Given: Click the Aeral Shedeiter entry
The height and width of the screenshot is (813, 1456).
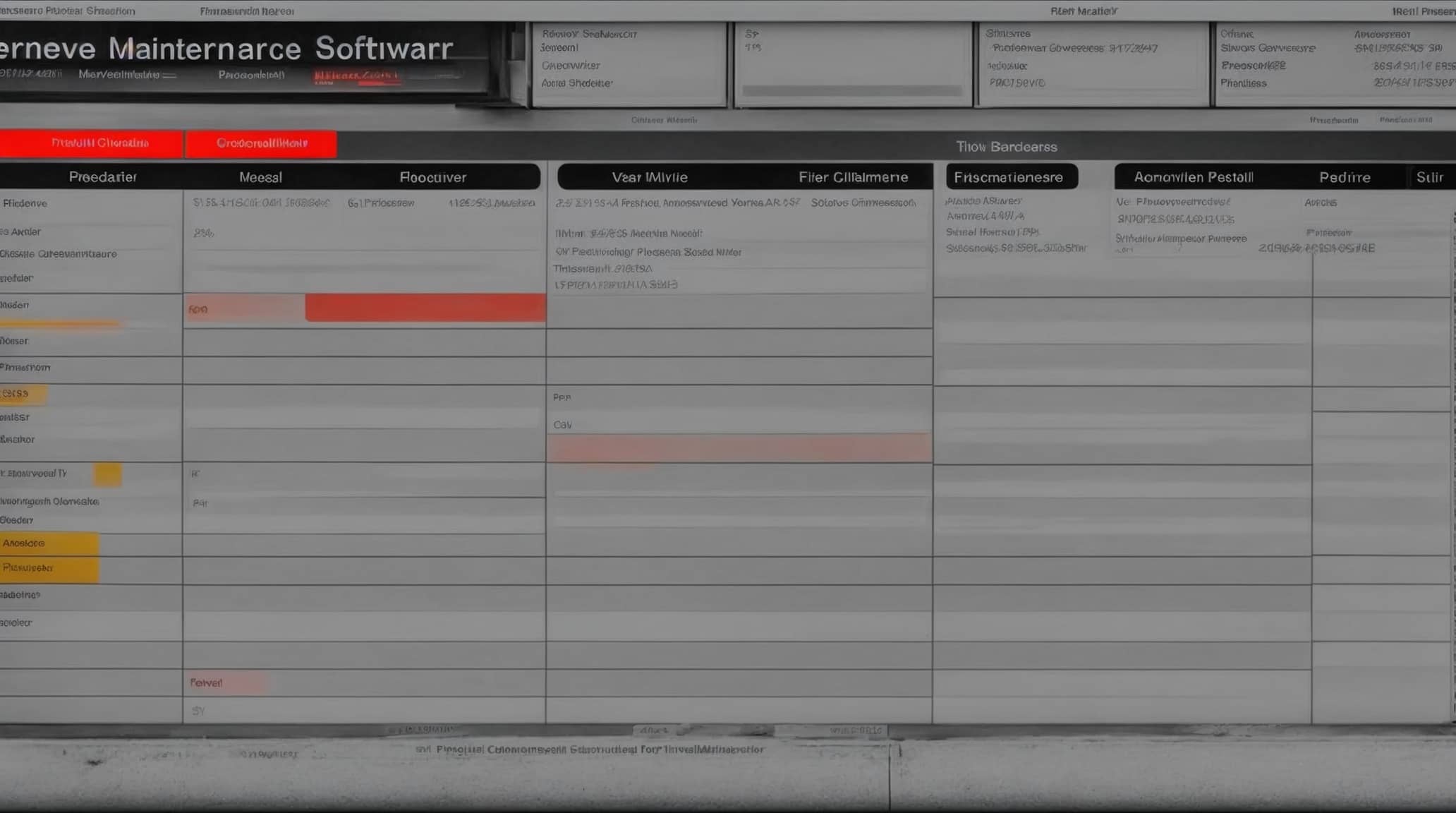Looking at the screenshot, I should coord(576,83).
